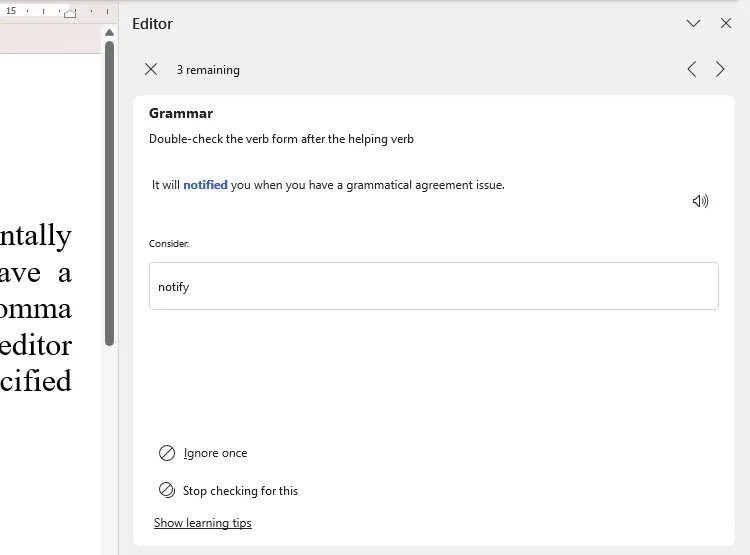The width and height of the screenshot is (750, 555).
Task: Go to the previous Editor issue
Action: pyautogui.click(x=692, y=69)
